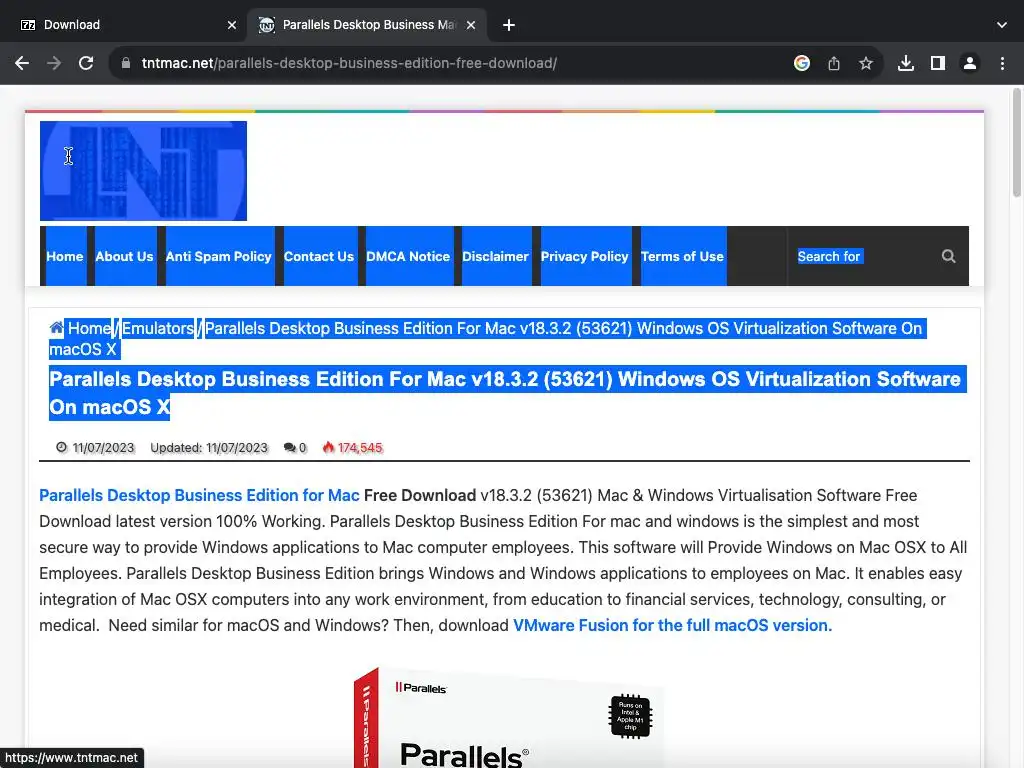This screenshot has height=768, width=1024.
Task: Open the Privacy Policy menu item
Action: (584, 257)
